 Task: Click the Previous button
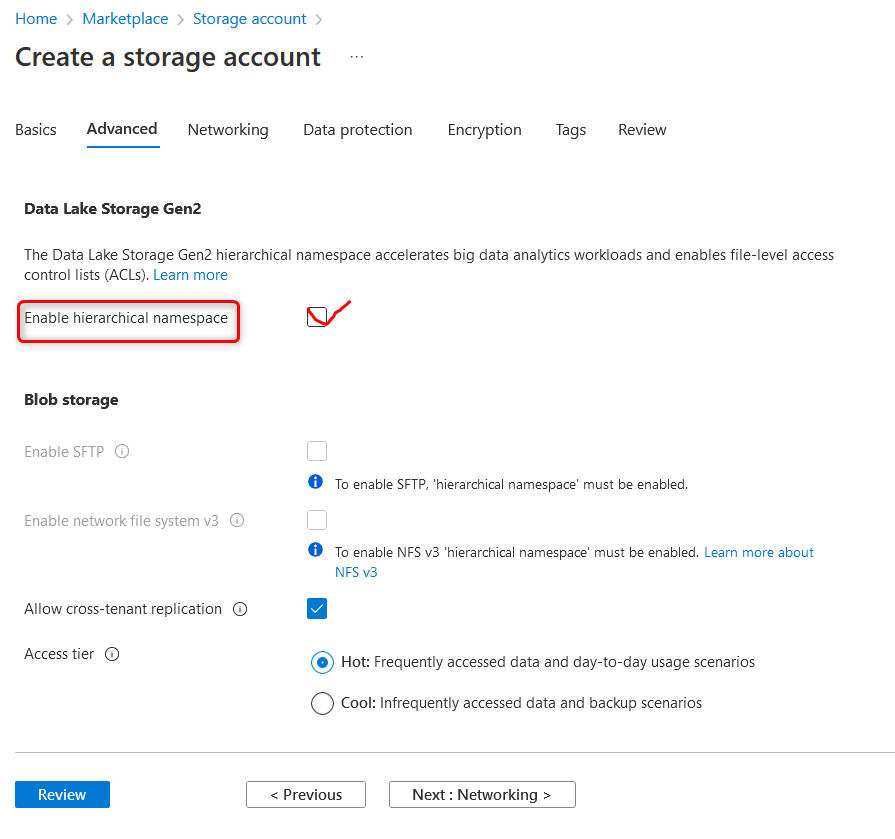pos(306,795)
